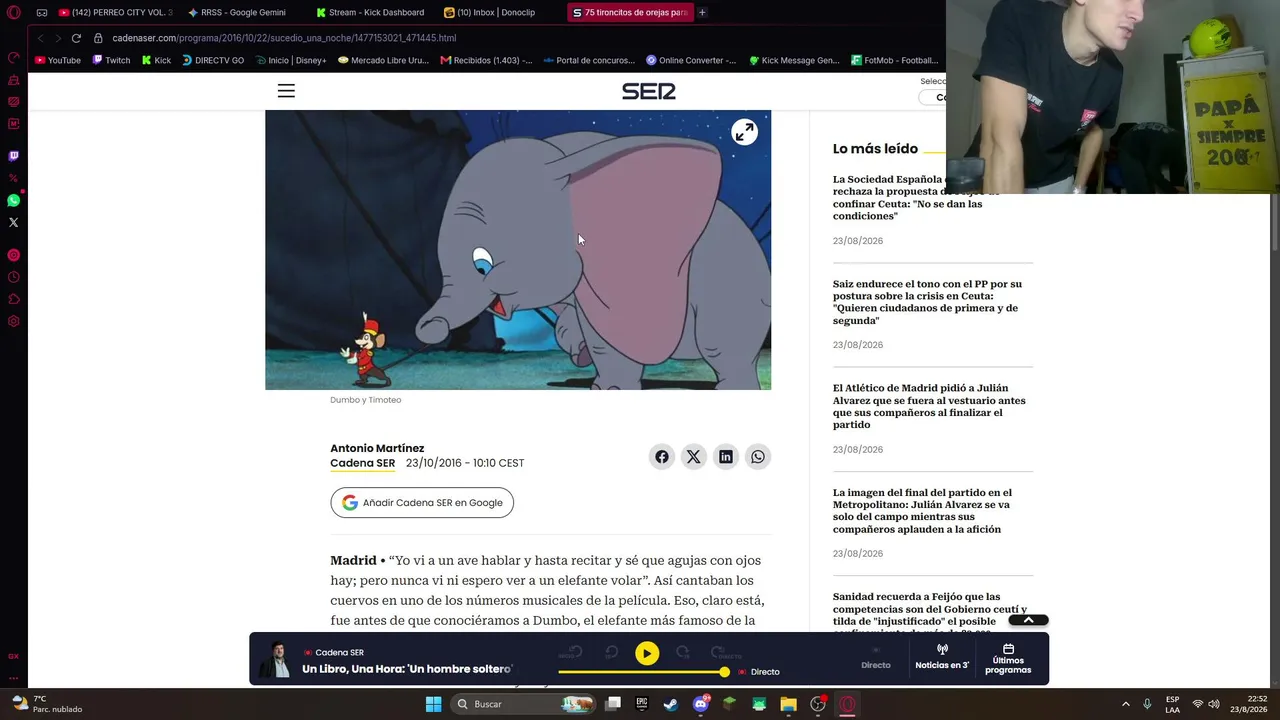Click the taskbar Buscar search box
1280x720 pixels.
521,704
